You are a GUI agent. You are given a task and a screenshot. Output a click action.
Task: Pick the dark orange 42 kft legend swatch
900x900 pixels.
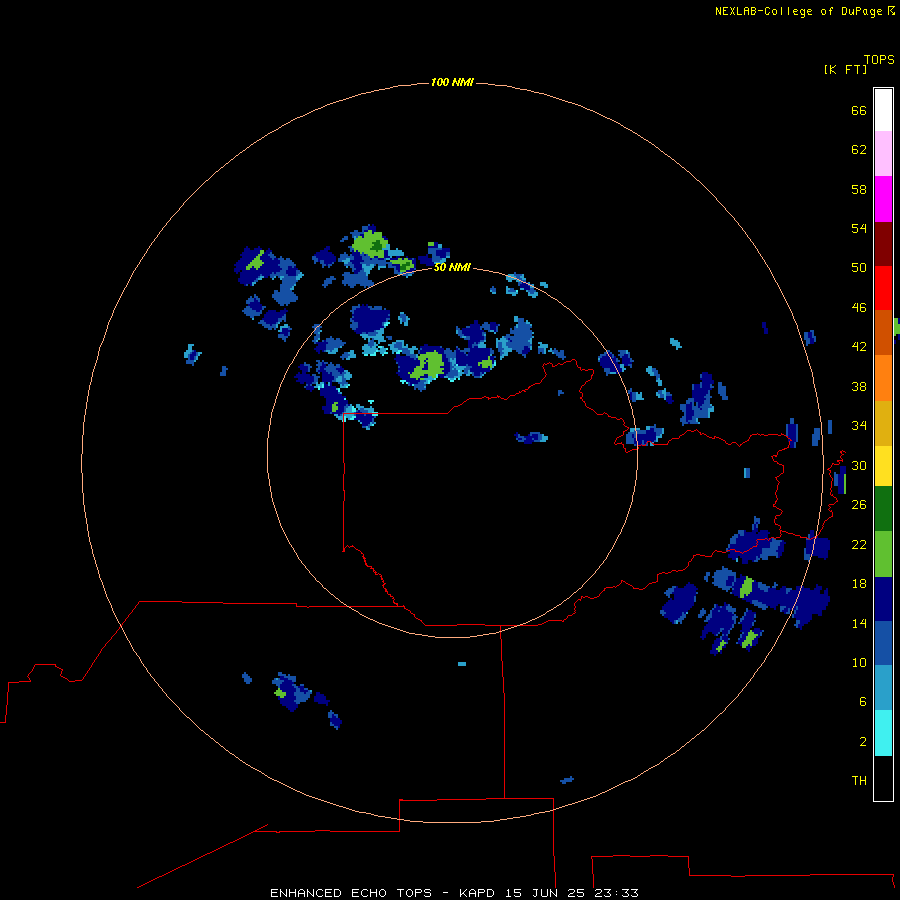click(883, 332)
